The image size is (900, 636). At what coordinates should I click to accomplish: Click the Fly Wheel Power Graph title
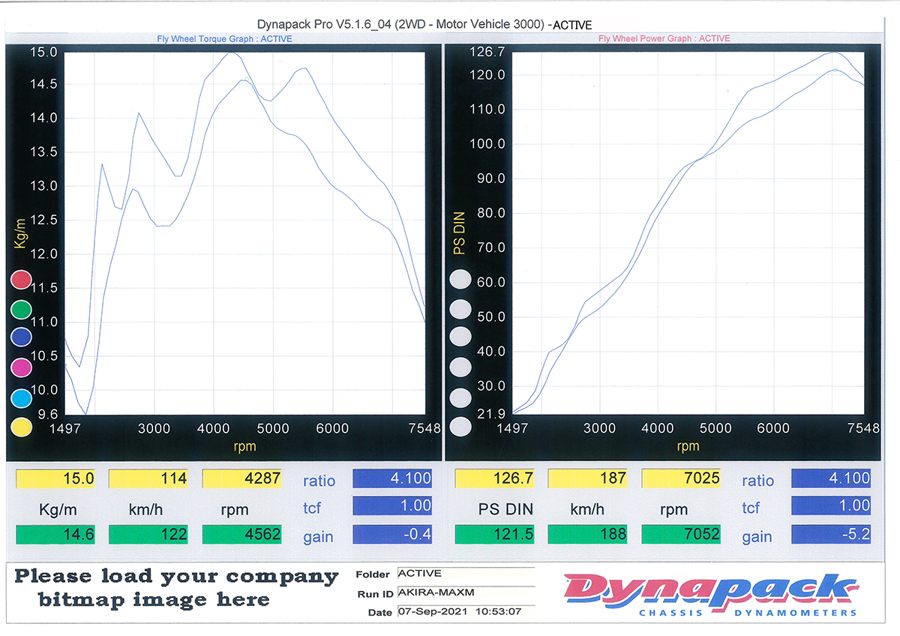pyautogui.click(x=664, y=38)
